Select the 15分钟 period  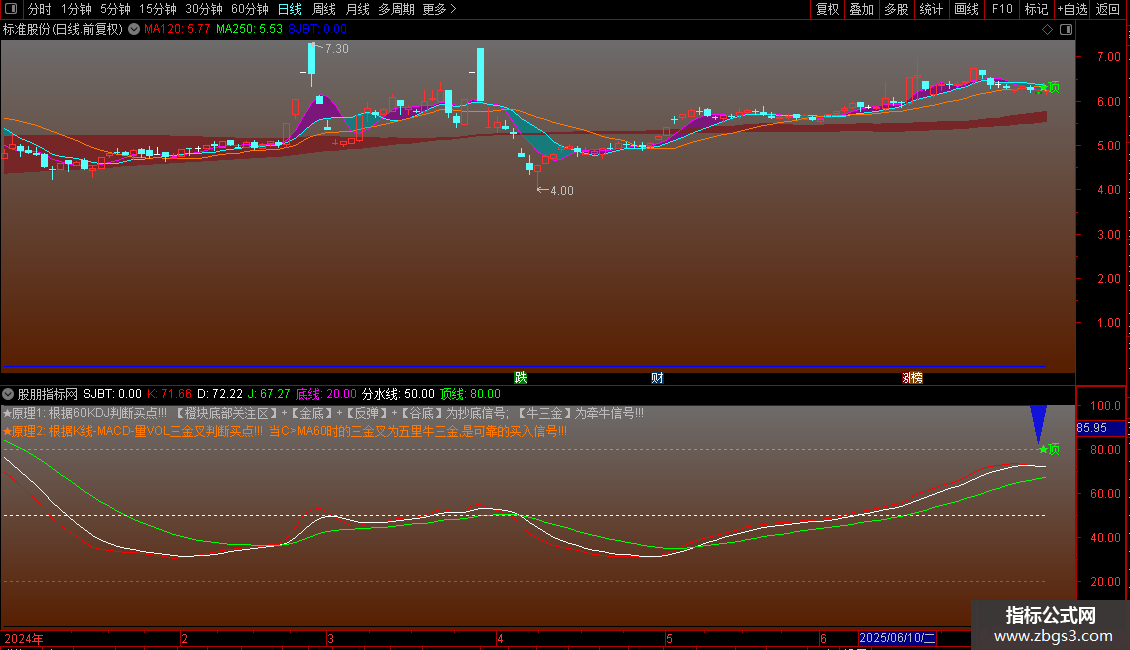pyautogui.click(x=158, y=9)
